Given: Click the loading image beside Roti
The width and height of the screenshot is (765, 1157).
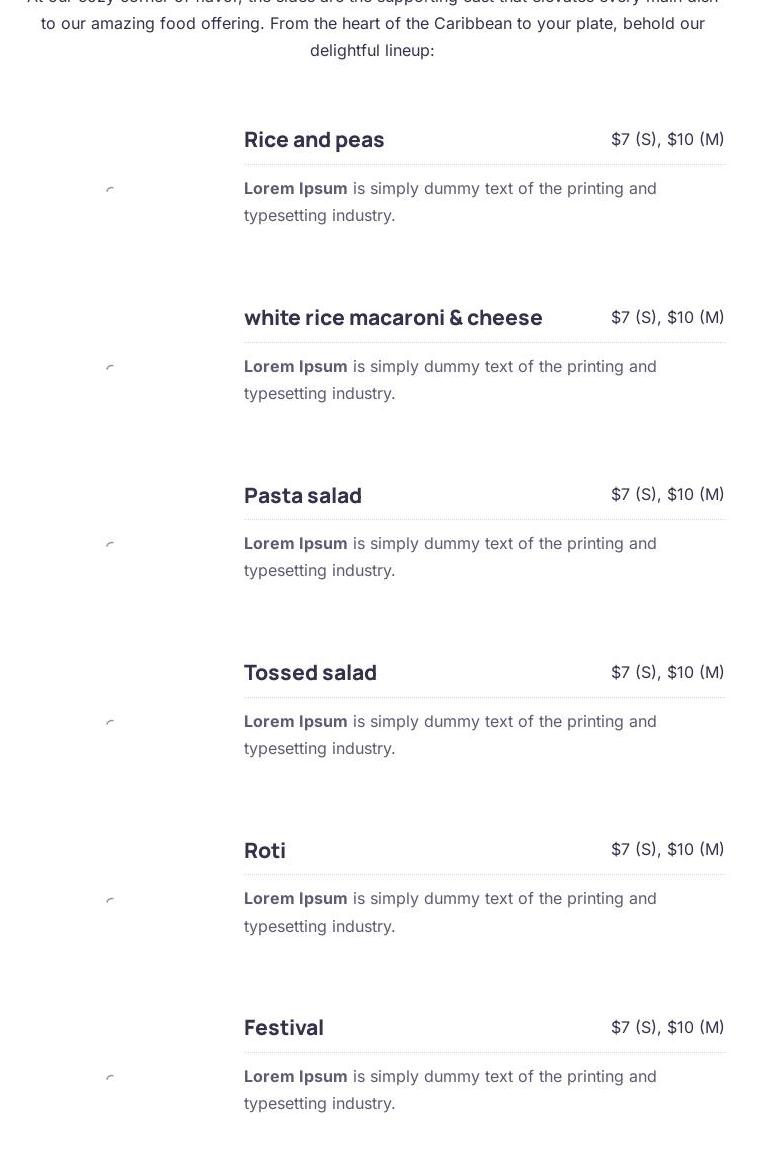Looking at the screenshot, I should tap(110, 899).
